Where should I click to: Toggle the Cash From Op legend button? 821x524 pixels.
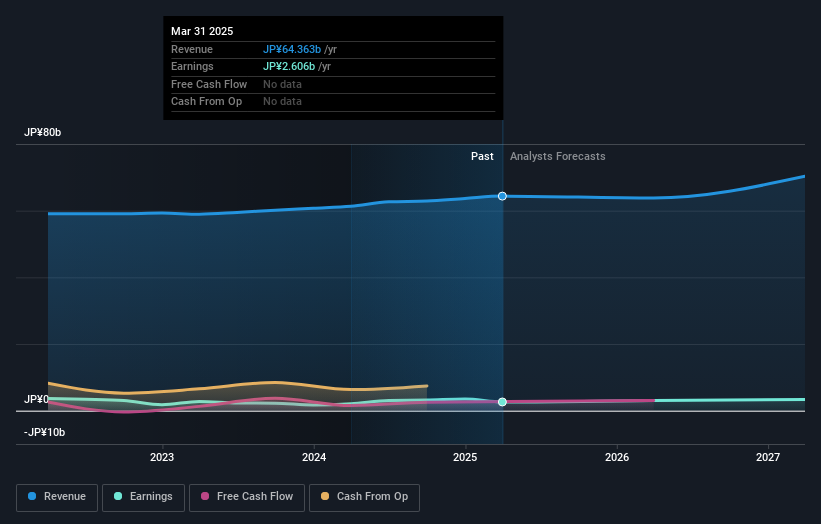point(364,497)
